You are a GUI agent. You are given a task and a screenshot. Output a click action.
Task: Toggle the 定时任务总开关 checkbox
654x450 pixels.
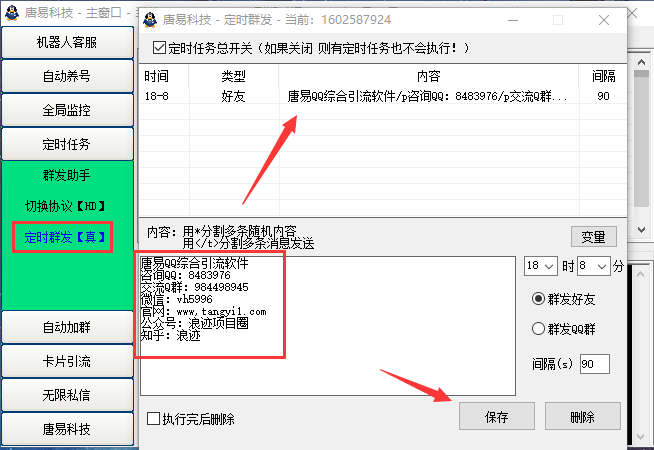(x=159, y=48)
